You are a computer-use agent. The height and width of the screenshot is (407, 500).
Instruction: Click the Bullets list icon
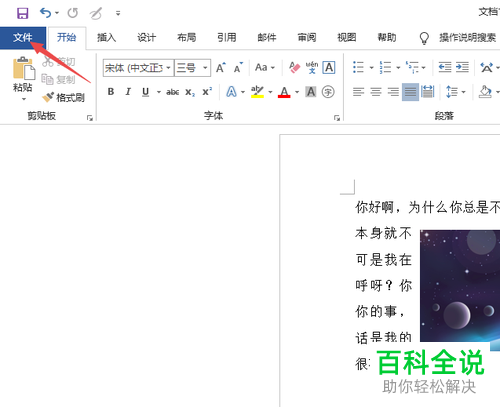click(358, 68)
